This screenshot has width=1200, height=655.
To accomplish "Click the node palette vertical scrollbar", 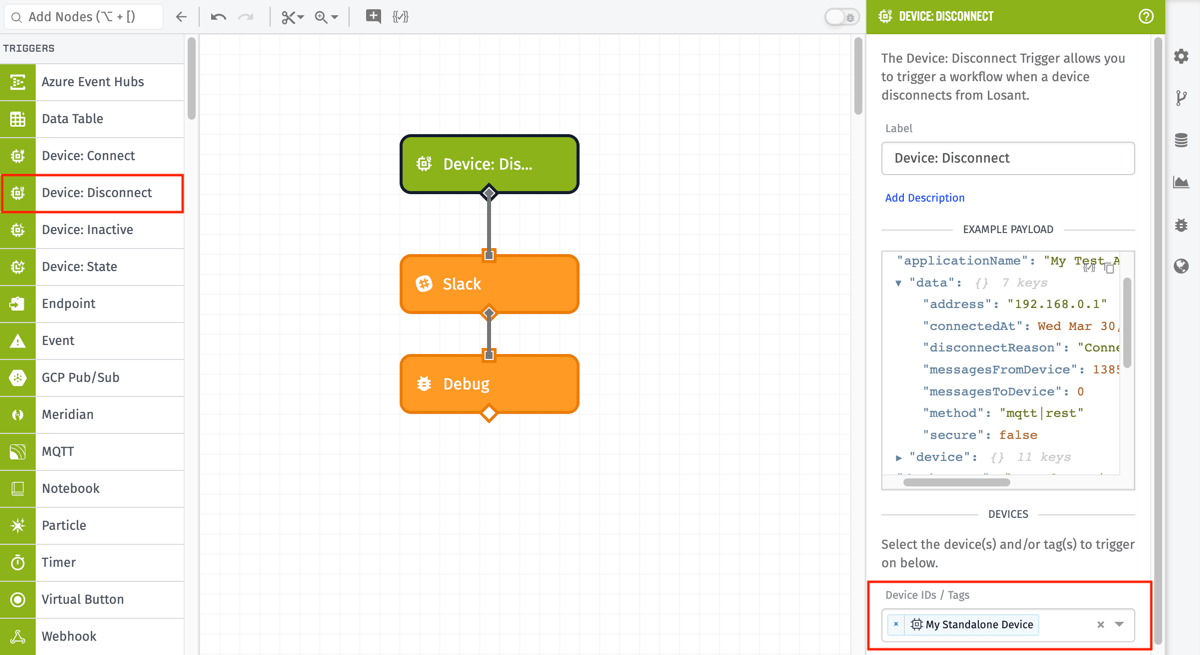I will (x=191, y=80).
